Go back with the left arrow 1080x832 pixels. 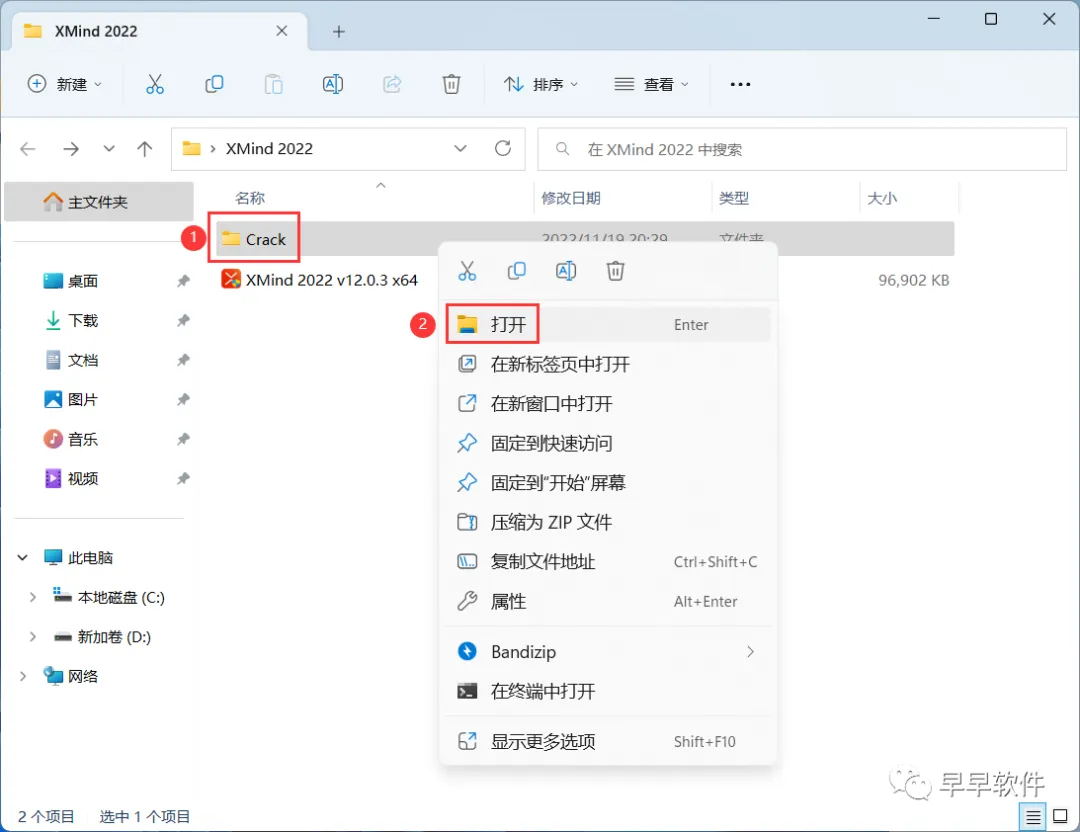(28, 149)
